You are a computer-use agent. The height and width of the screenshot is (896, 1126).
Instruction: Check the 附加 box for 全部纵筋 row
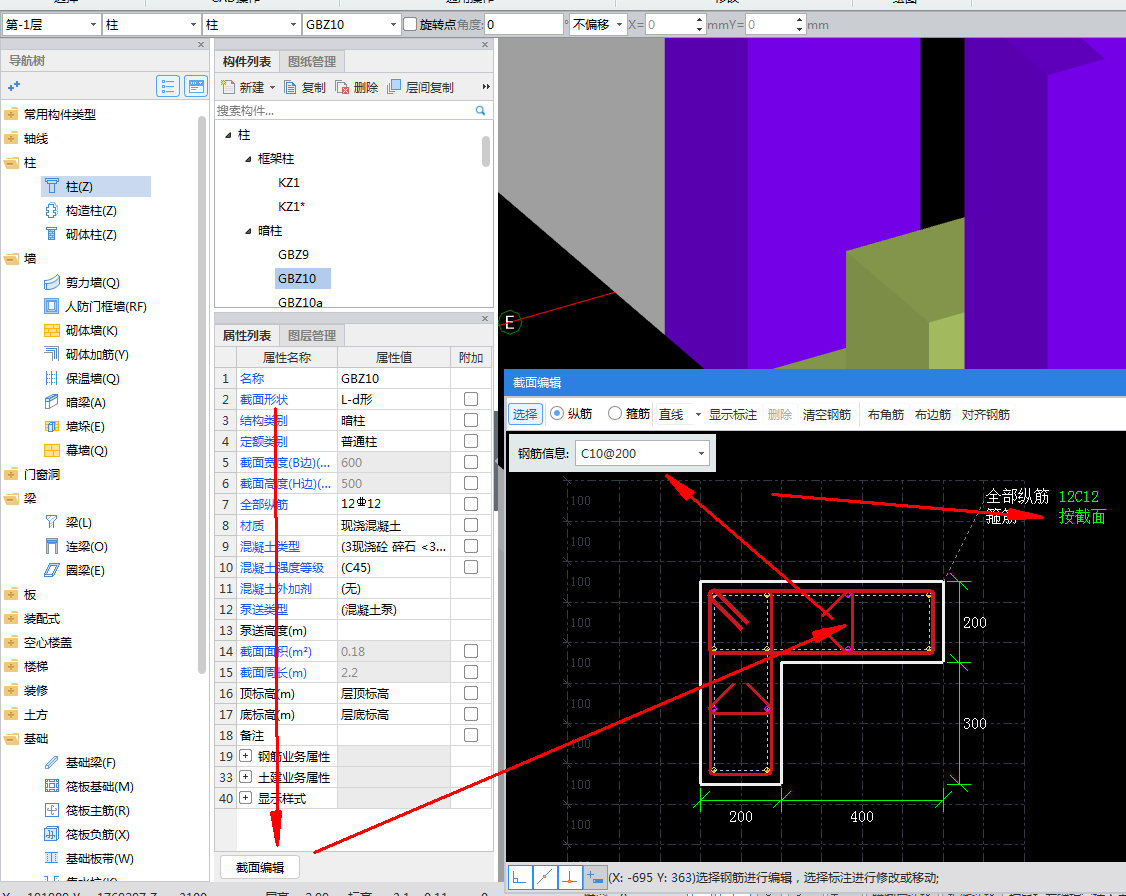pos(471,504)
